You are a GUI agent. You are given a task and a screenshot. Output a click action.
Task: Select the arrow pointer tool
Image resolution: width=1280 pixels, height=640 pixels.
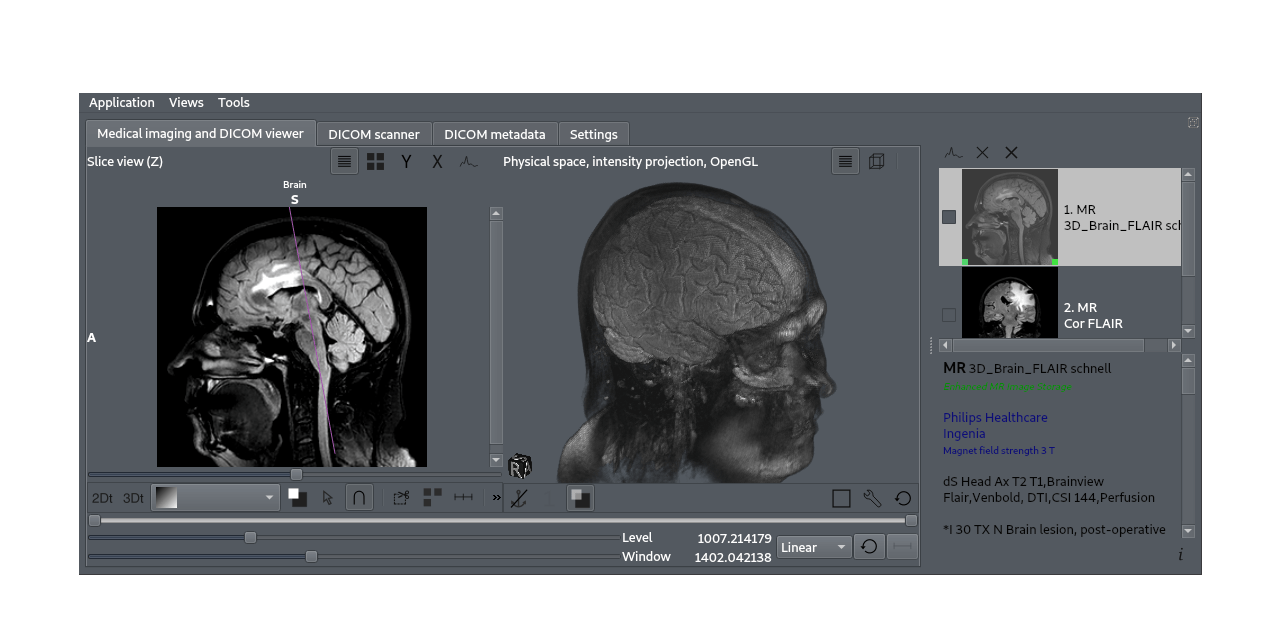[x=327, y=497]
